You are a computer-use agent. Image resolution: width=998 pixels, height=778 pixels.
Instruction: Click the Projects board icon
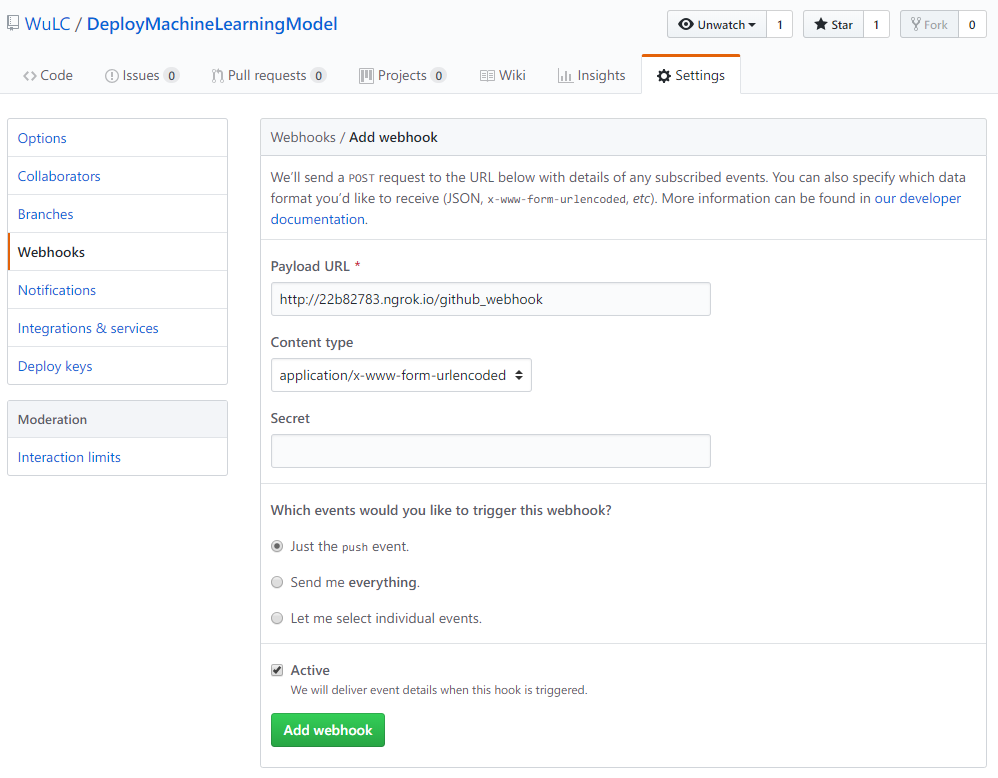click(366, 76)
